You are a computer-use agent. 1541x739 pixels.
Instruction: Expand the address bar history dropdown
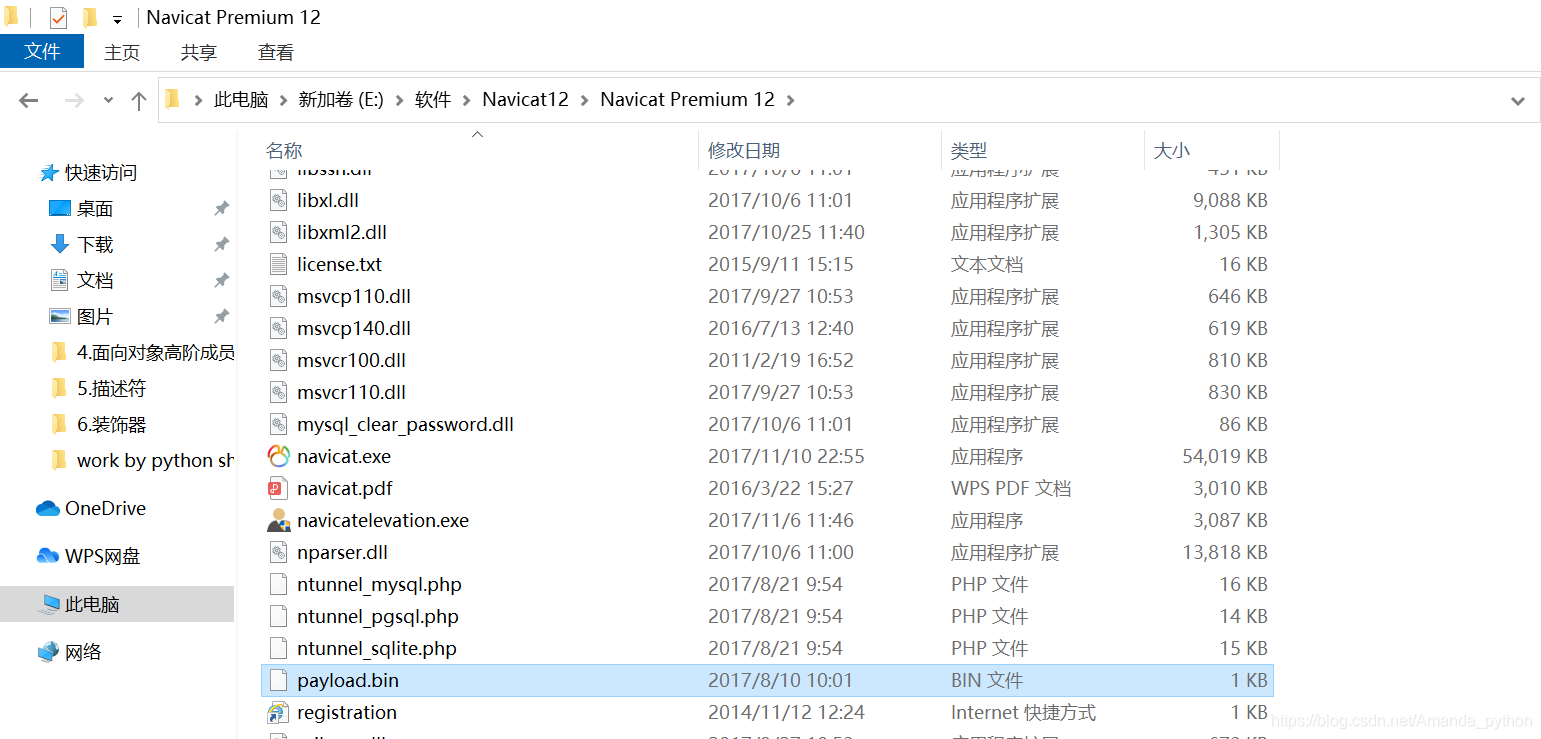click(1518, 100)
